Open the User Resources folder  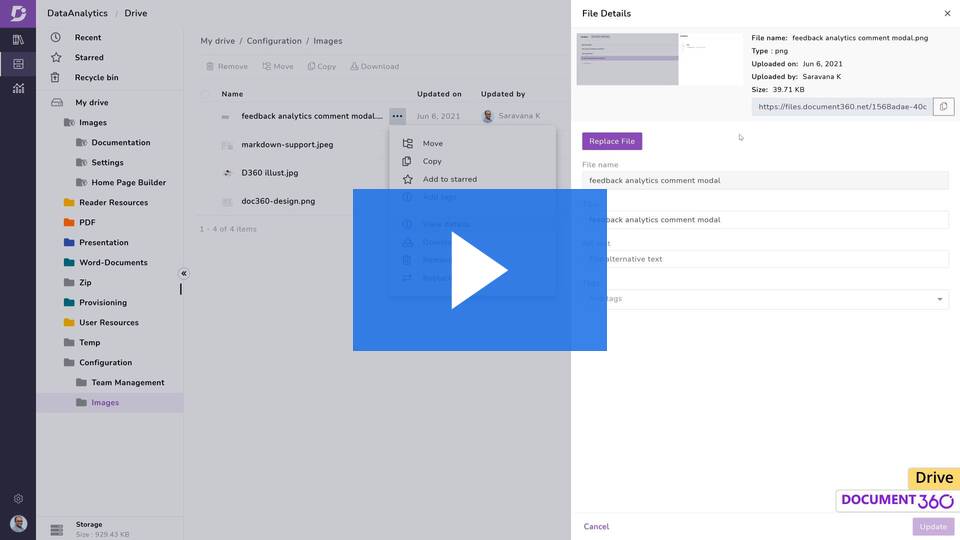[108, 323]
